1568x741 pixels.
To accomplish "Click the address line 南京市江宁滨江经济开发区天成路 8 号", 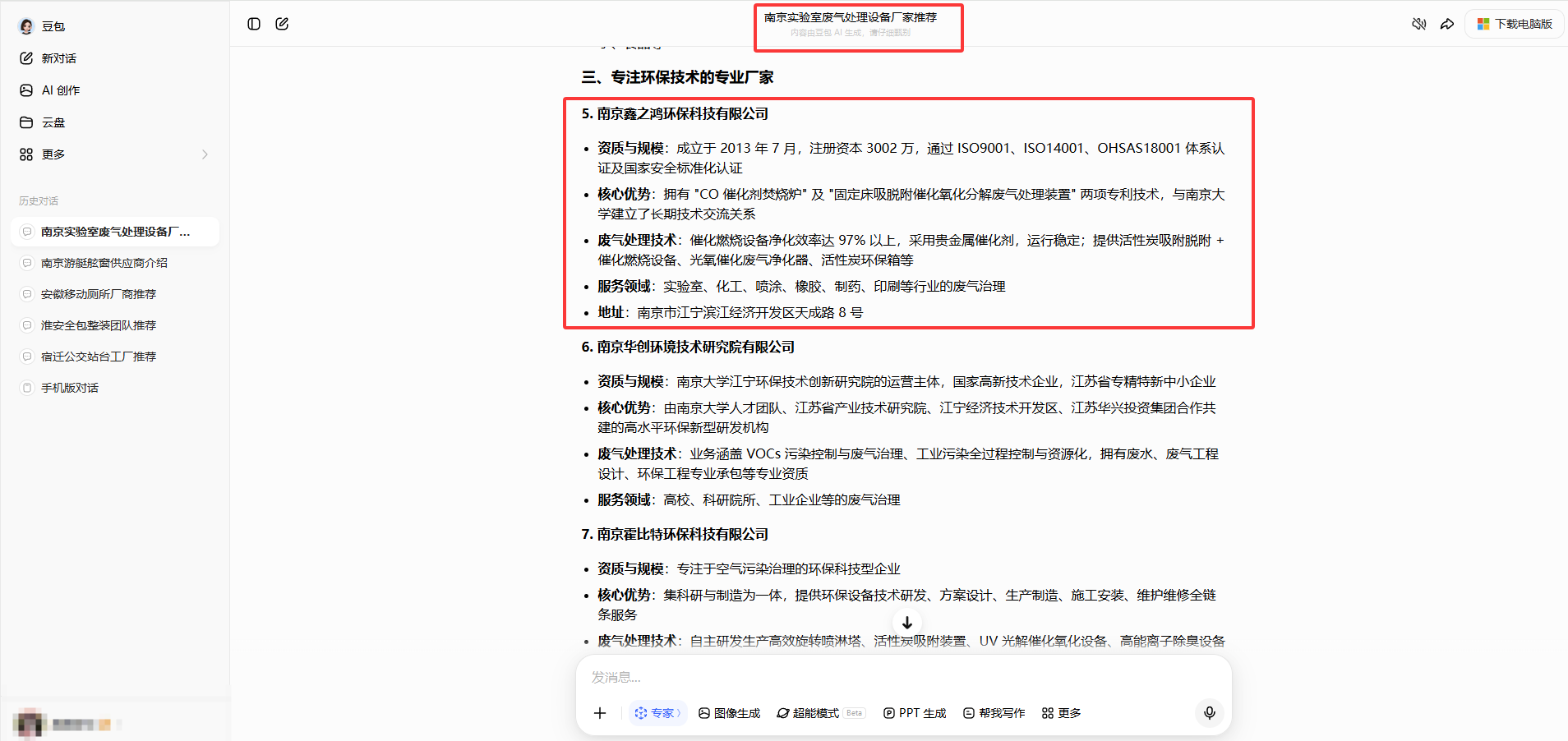I will point(750,312).
